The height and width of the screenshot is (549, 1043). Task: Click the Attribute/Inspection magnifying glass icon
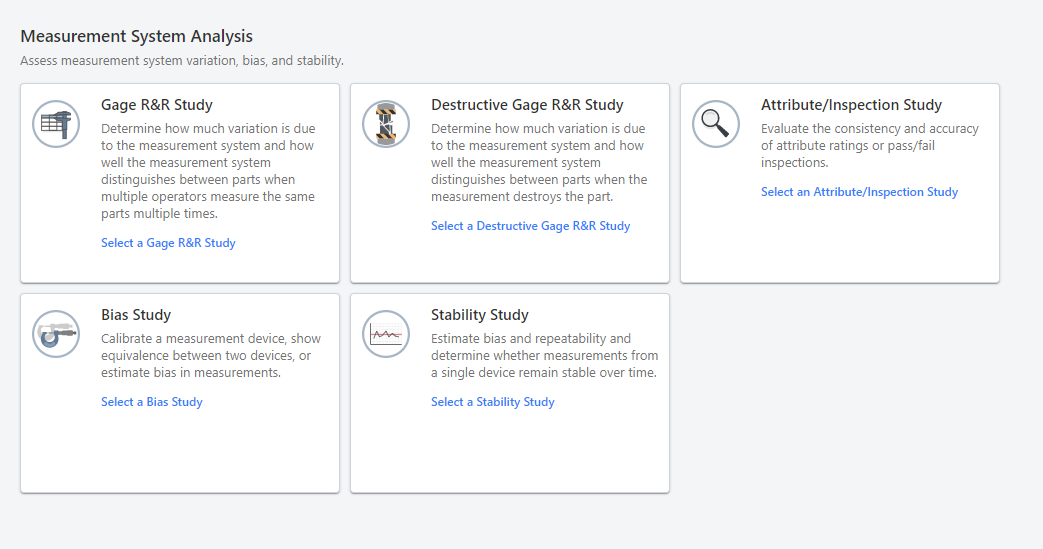click(x=716, y=124)
